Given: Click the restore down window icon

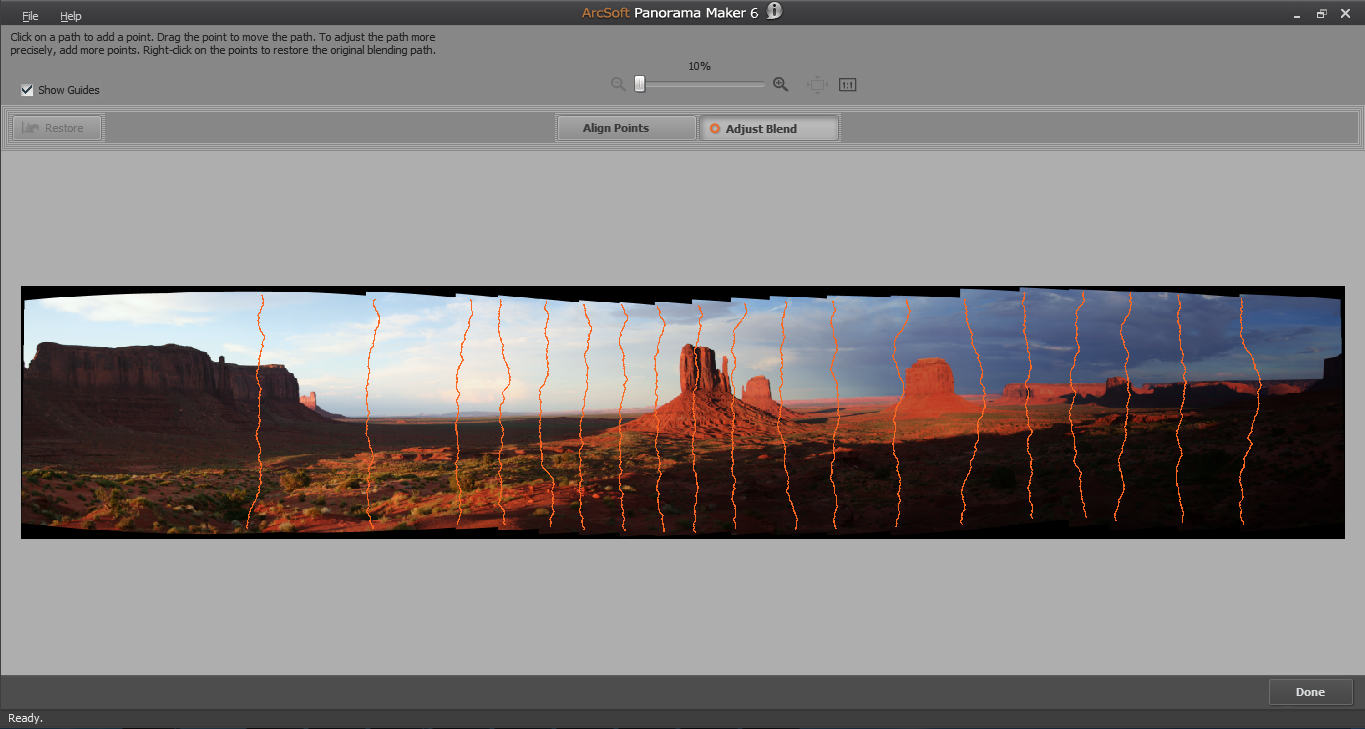Looking at the screenshot, I should pyautogui.click(x=1321, y=14).
